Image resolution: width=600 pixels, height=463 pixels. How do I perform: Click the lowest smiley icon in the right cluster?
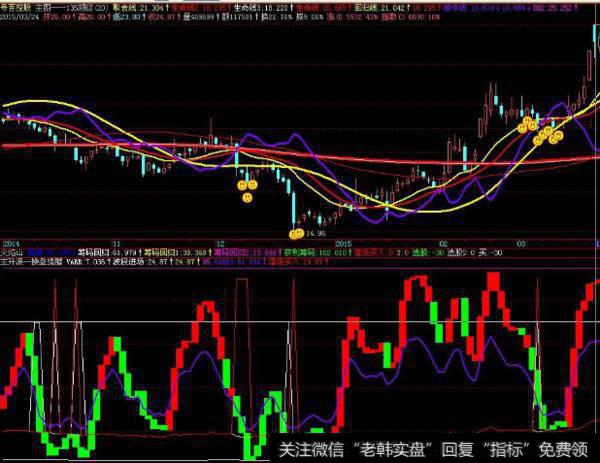tap(537, 140)
